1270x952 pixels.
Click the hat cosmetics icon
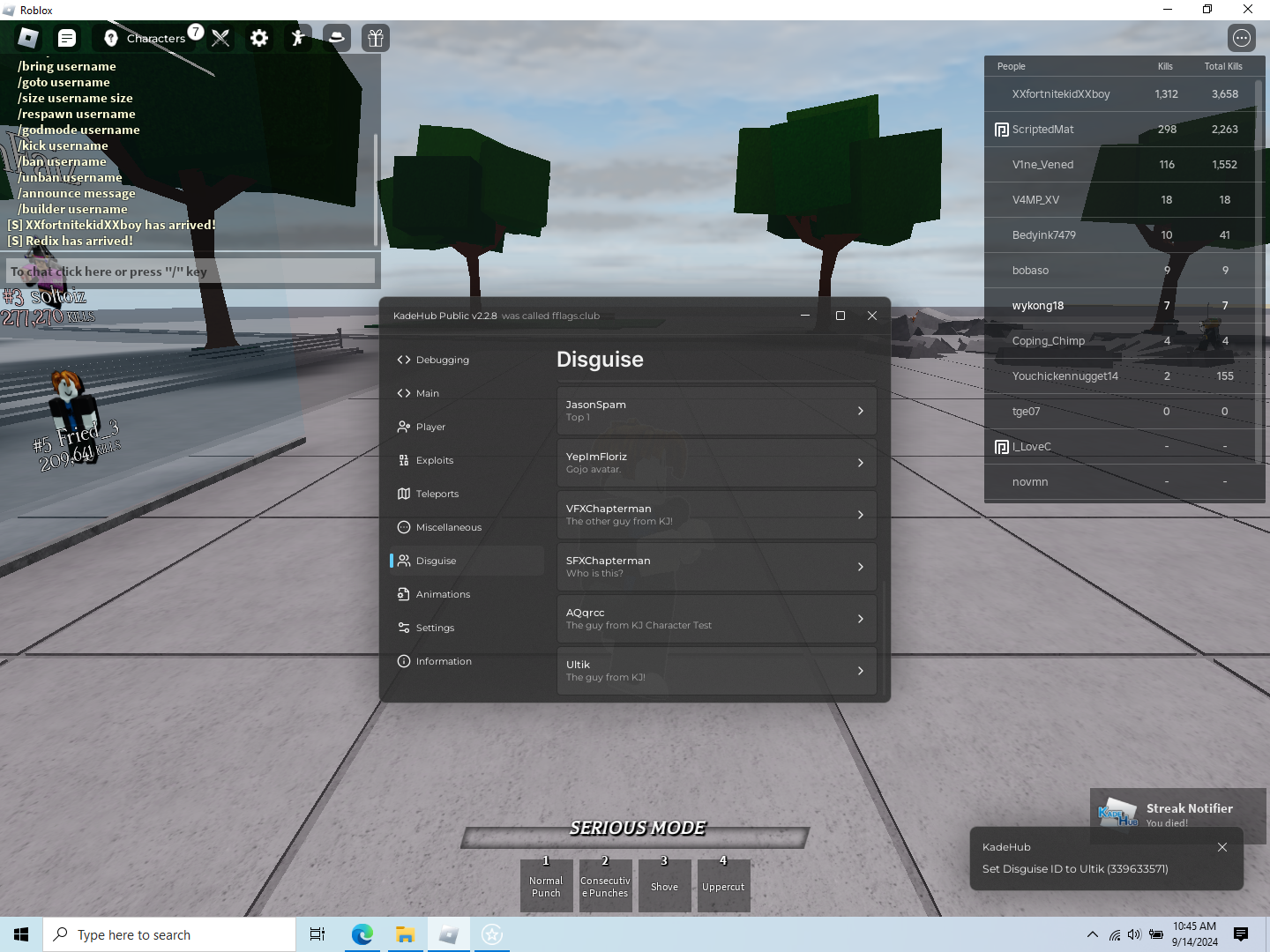[337, 38]
